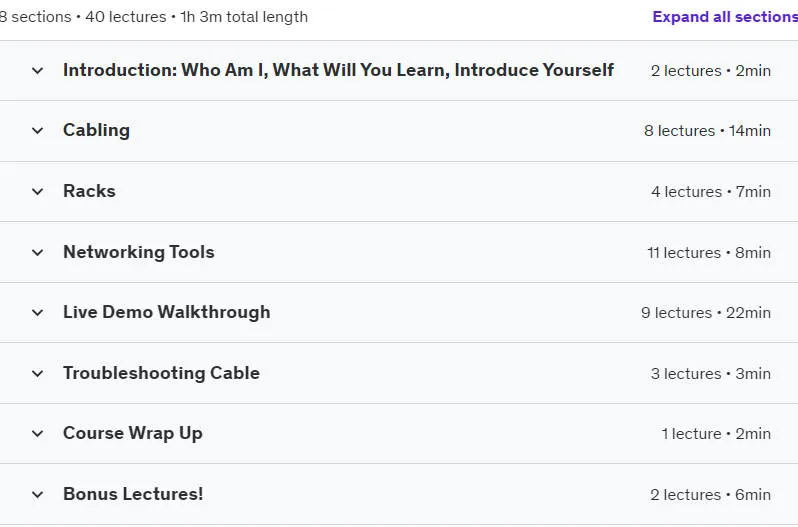Click the 8 lectures • 14min label
798x527 pixels.
707,131
